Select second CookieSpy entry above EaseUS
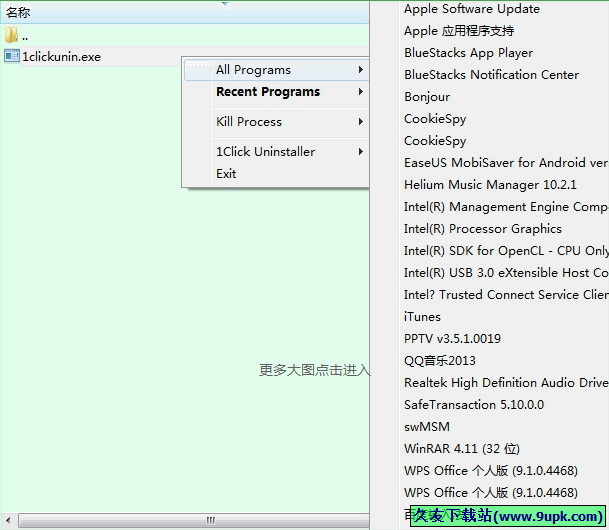Image resolution: width=609 pixels, height=530 pixels. click(435, 141)
